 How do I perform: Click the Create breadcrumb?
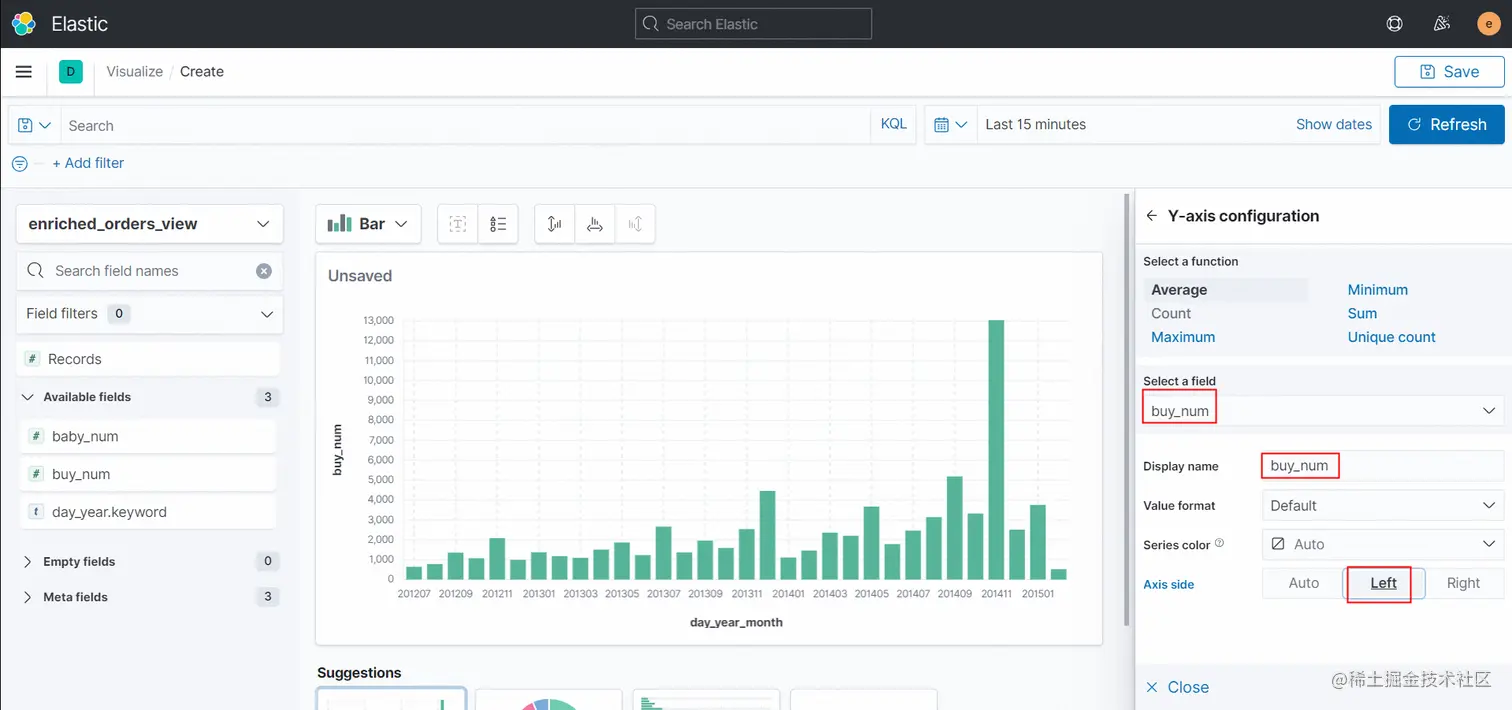[202, 72]
